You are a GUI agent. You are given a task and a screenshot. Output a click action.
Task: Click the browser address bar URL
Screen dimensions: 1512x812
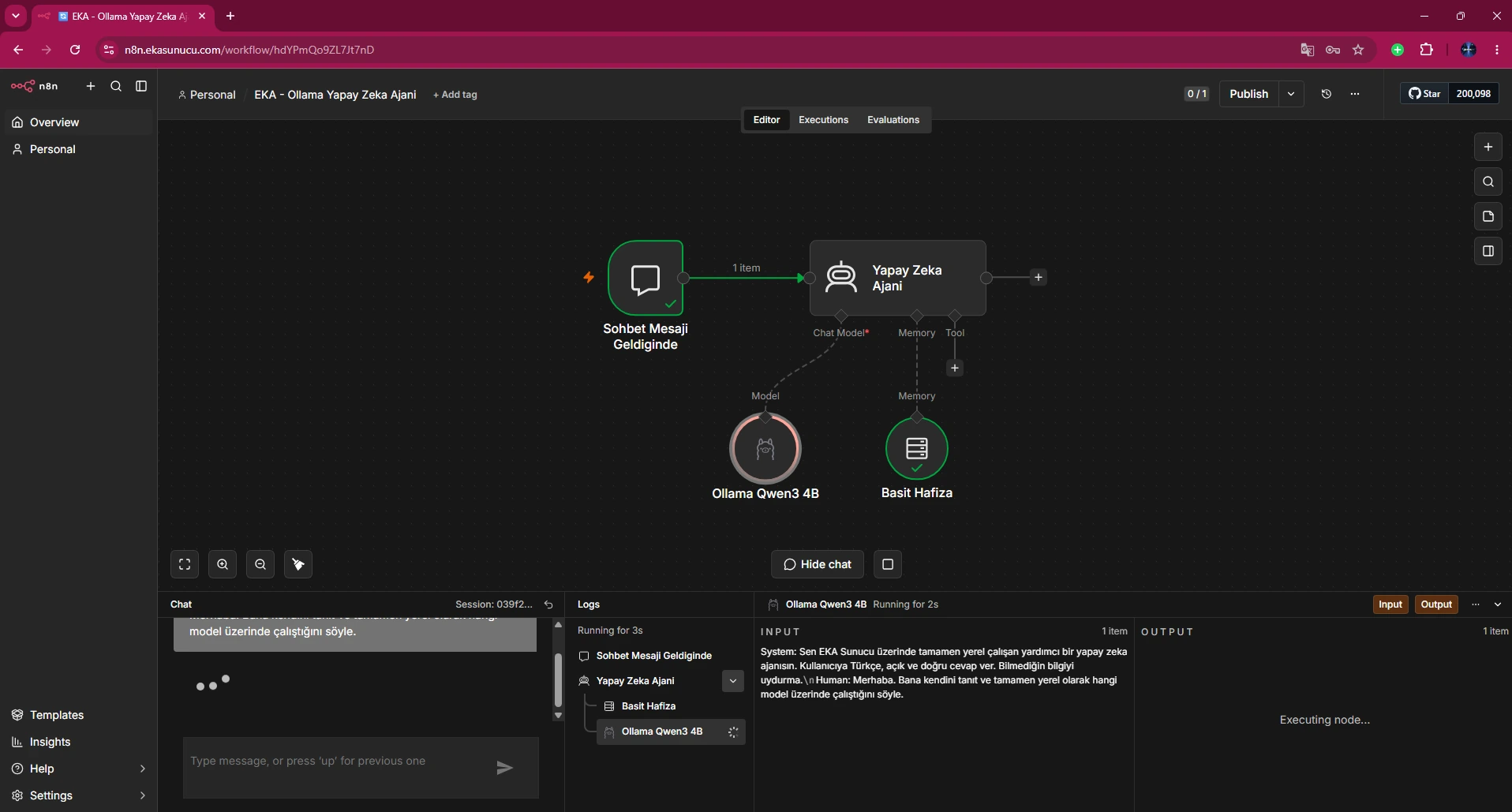pos(249,50)
